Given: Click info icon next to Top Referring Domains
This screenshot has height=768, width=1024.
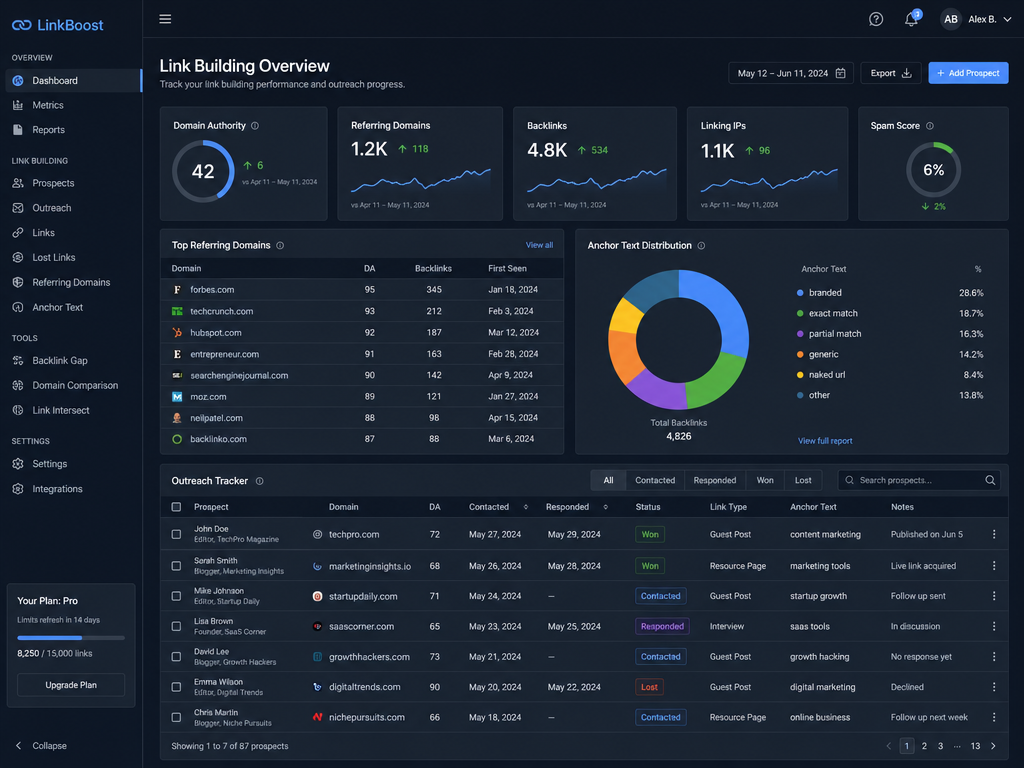Looking at the screenshot, I should coord(280,246).
